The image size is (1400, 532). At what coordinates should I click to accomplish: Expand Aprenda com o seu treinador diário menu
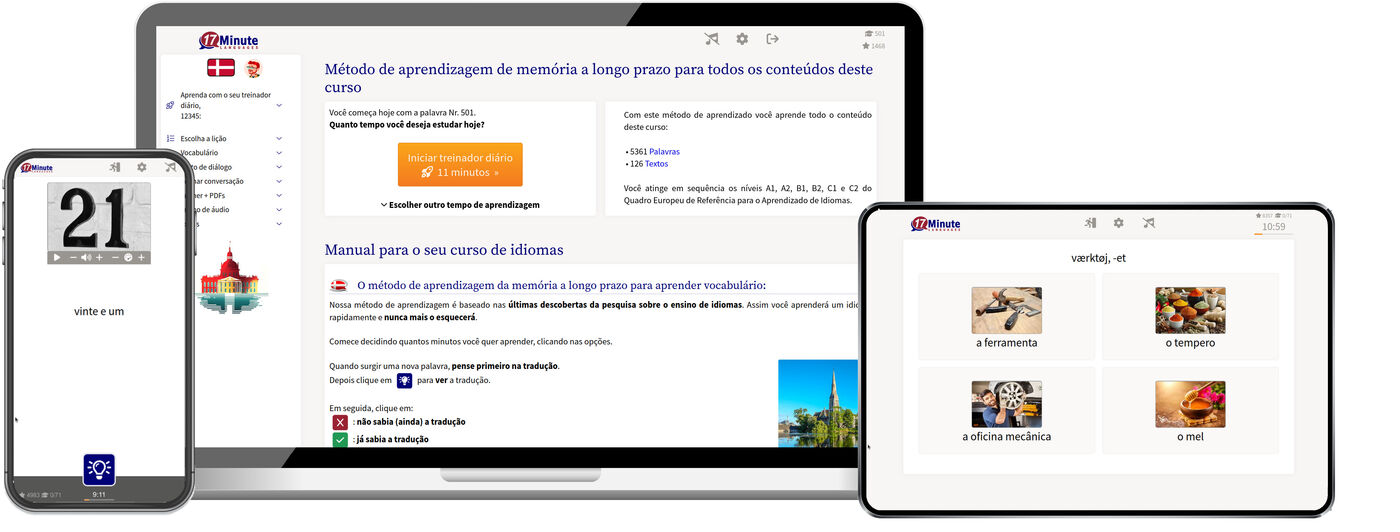tap(279, 105)
